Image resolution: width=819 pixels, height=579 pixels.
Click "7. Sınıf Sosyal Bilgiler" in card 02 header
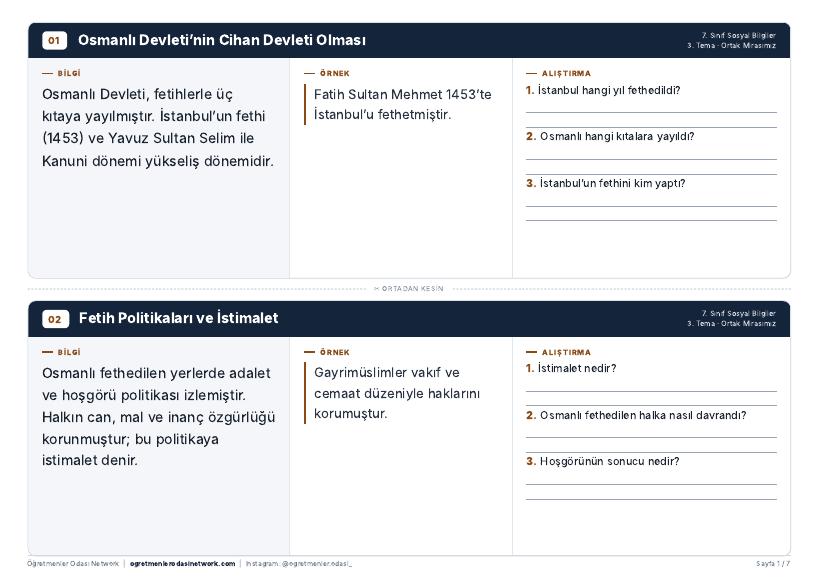738,313
